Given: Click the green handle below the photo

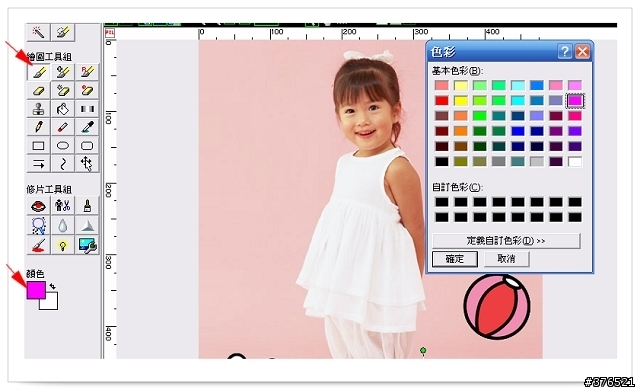Looking at the screenshot, I should pos(423,350).
